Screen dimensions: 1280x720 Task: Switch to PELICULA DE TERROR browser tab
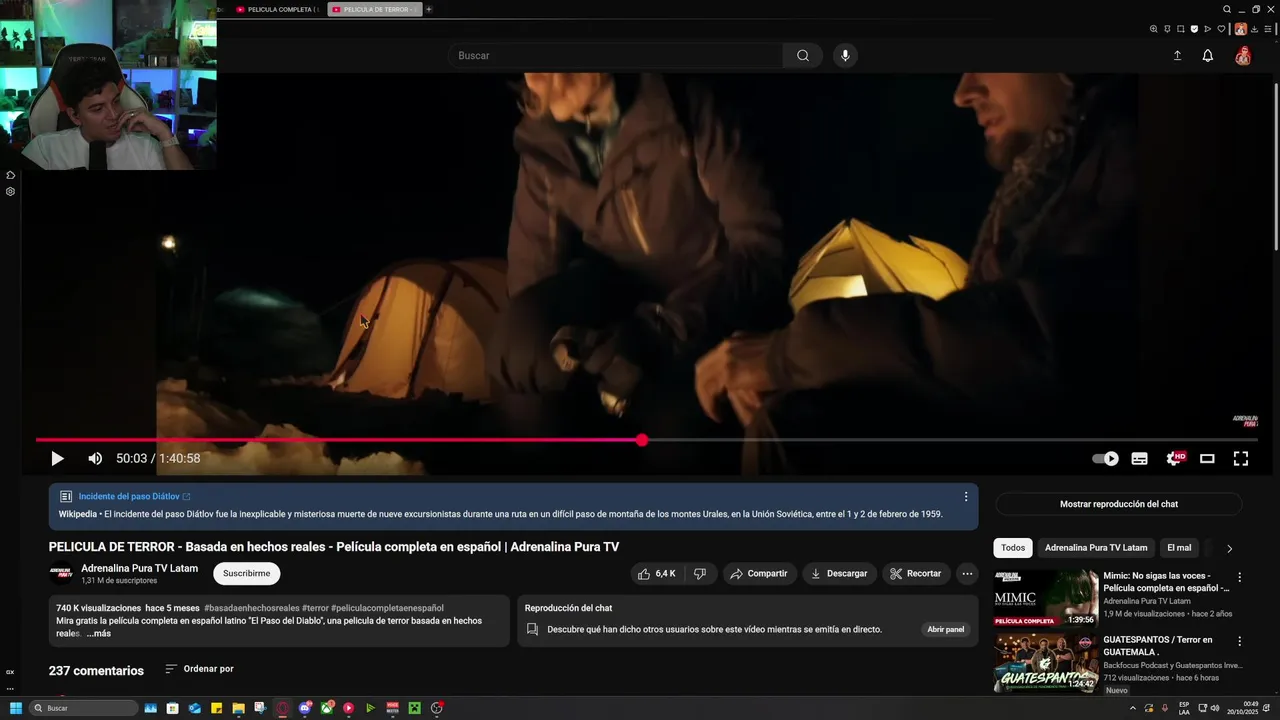pos(373,9)
